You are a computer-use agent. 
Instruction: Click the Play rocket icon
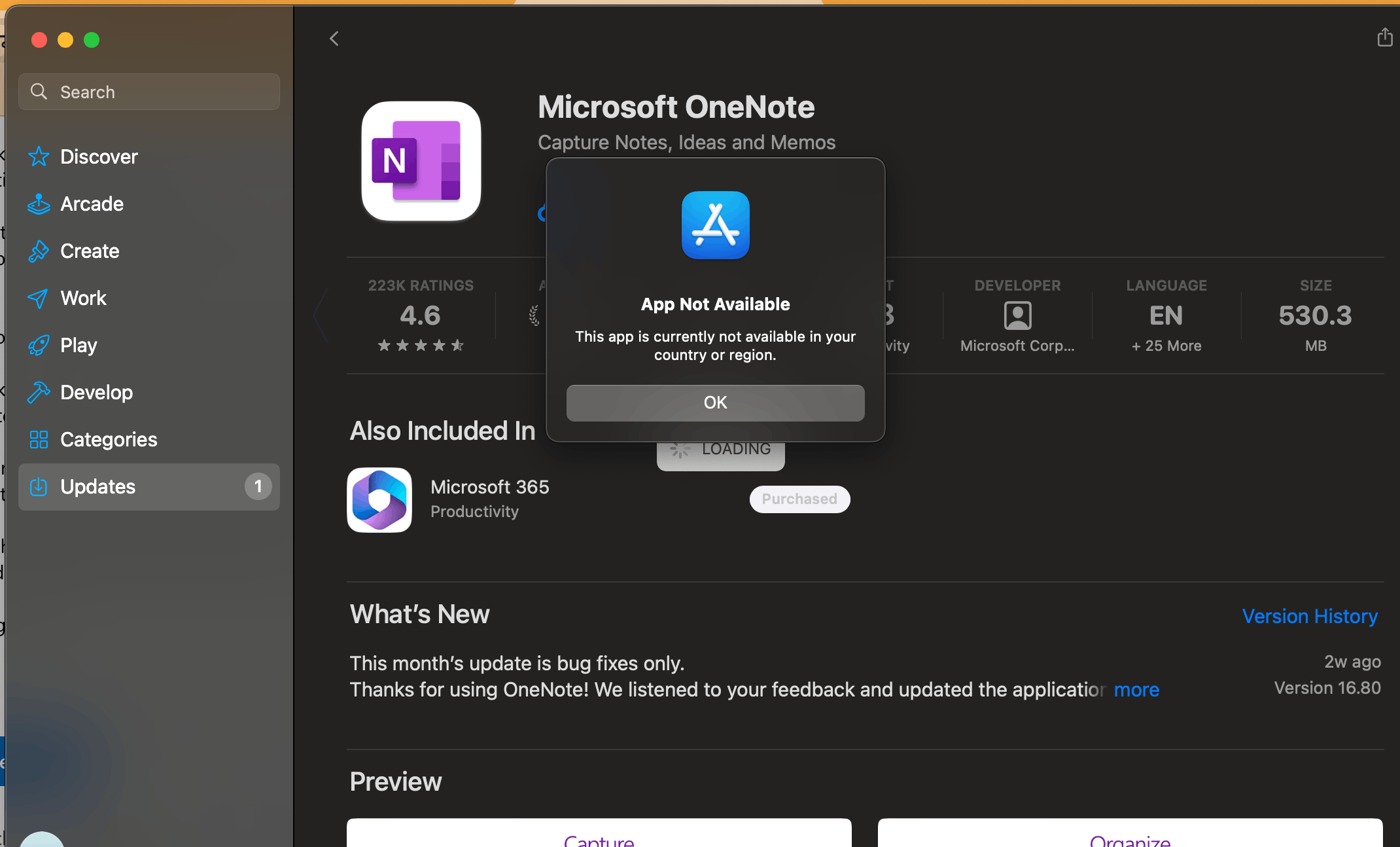[39, 345]
